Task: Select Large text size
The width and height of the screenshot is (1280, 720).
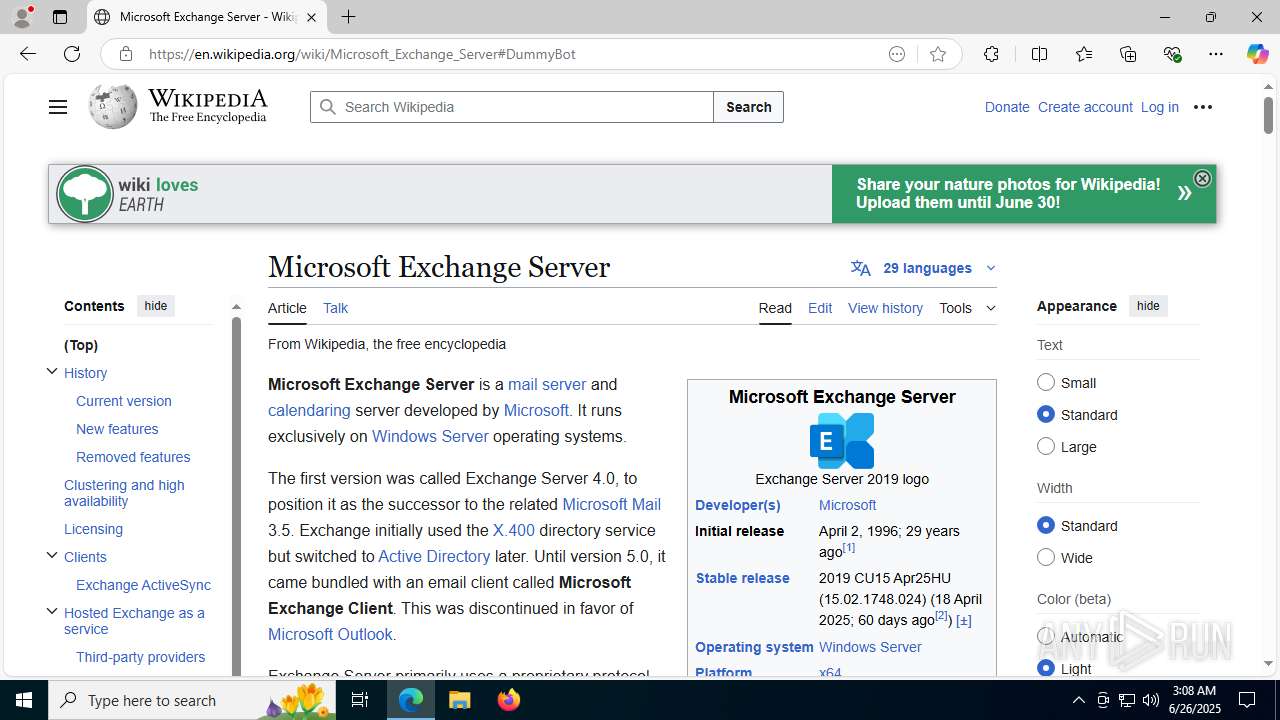Action: 1046,446
